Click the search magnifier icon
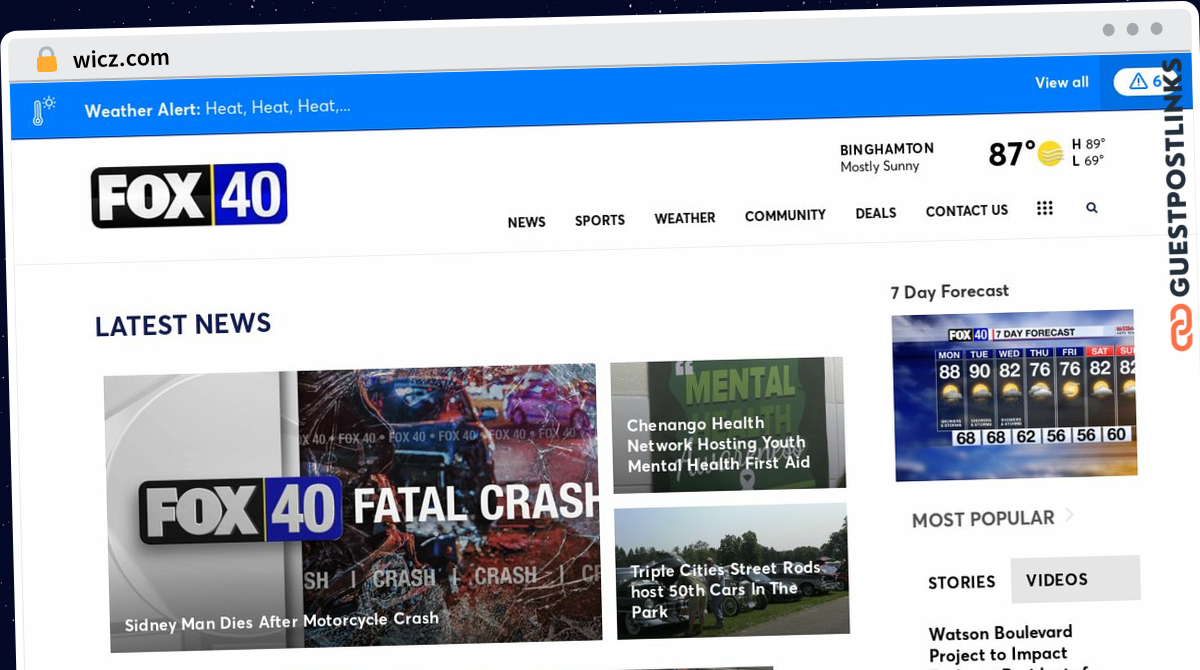The width and height of the screenshot is (1200, 670). coord(1092,208)
